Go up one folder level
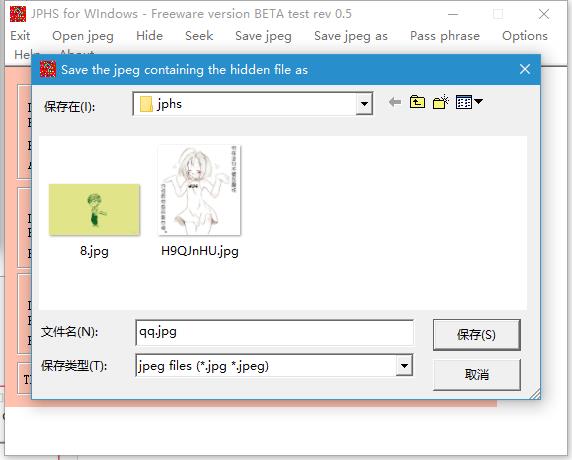Viewport: 572px width, 460px height. pos(417,102)
